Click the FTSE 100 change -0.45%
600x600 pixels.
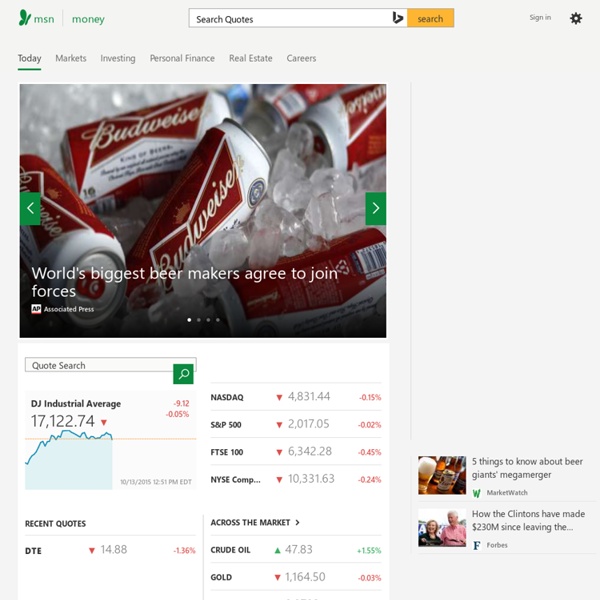370,452
